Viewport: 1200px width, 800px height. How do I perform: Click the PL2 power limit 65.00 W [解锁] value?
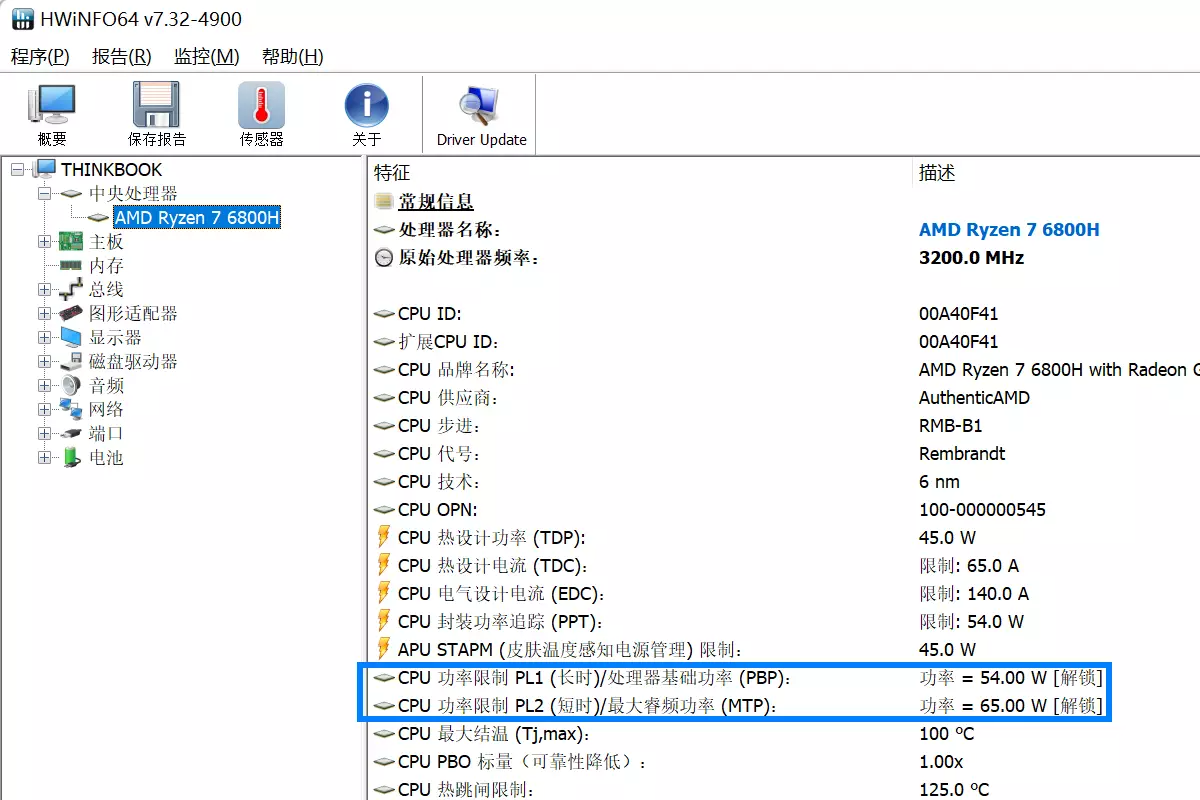[x=1011, y=706]
